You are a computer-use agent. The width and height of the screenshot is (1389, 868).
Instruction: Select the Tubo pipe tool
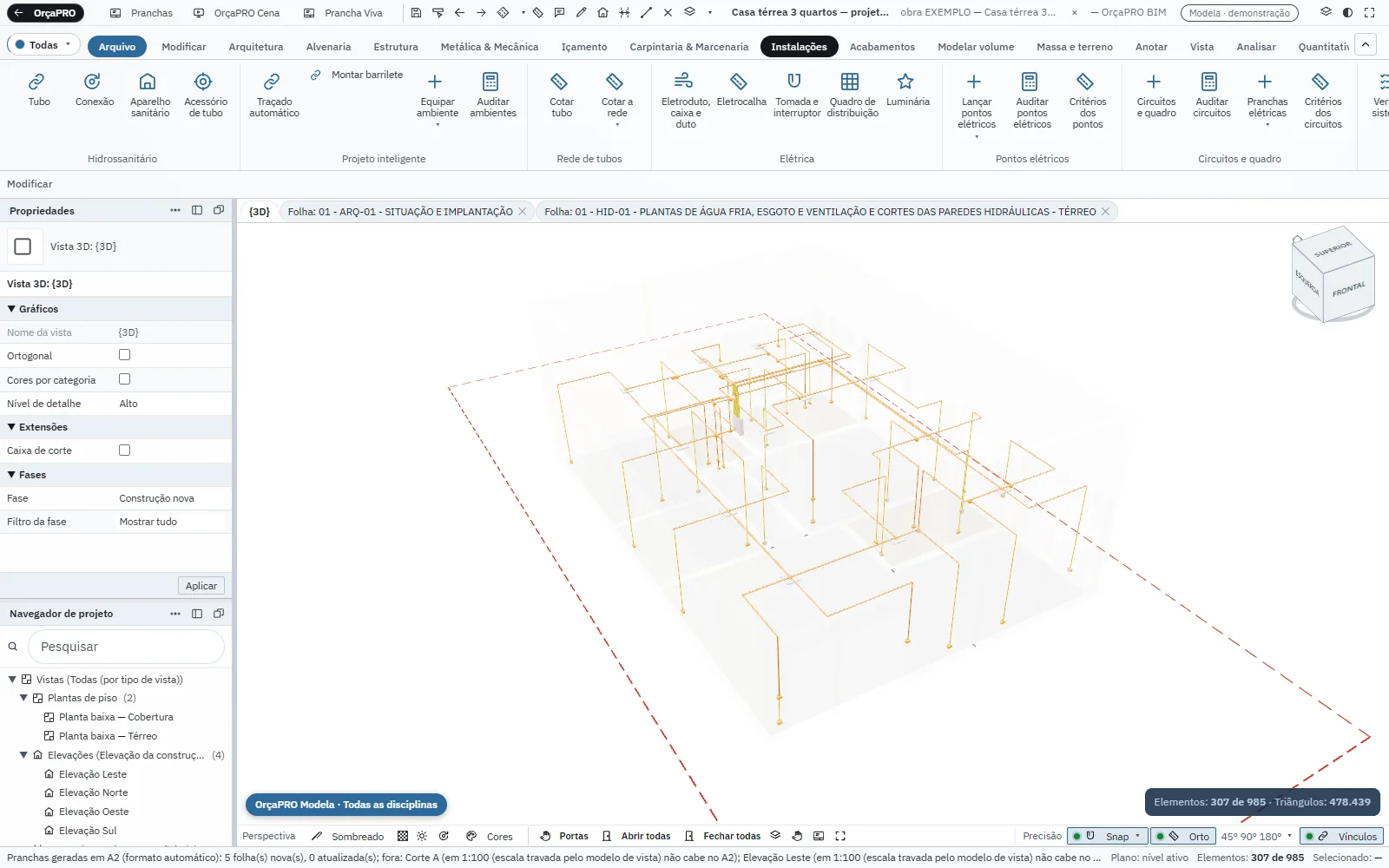click(x=39, y=89)
